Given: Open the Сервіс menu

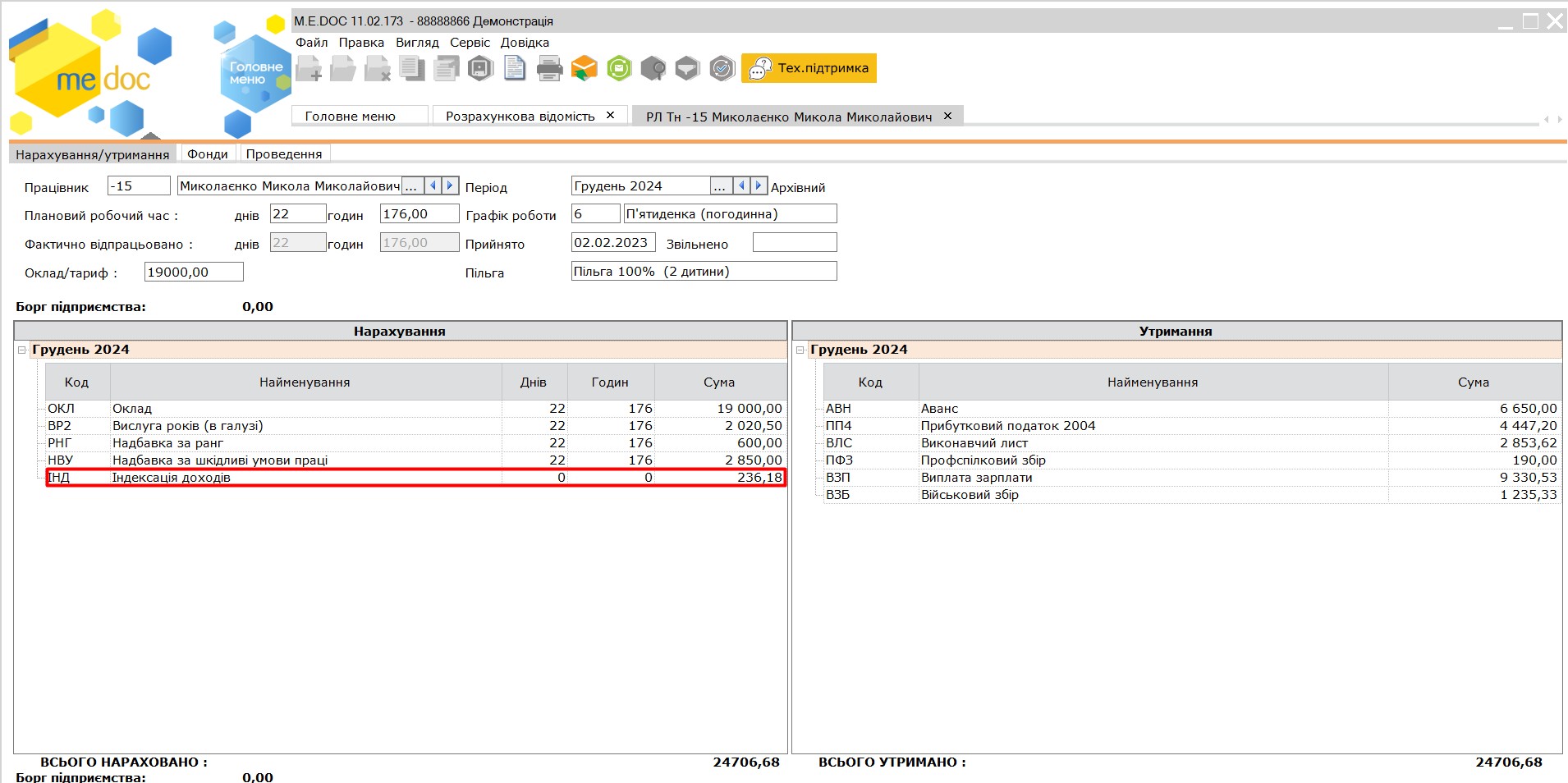Looking at the screenshot, I should 470,43.
